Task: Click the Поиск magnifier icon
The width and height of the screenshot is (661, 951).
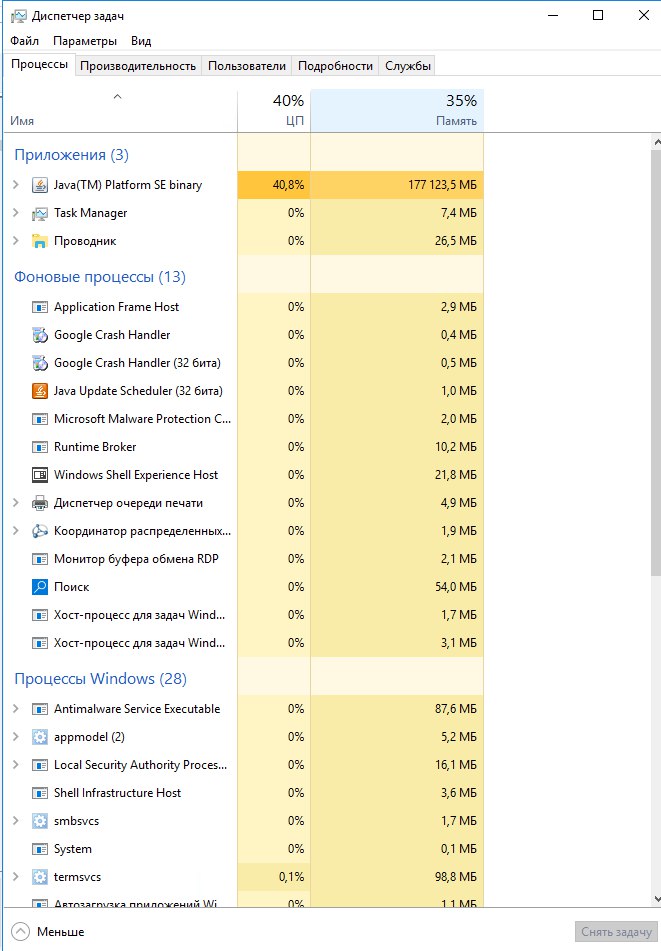Action: pyautogui.click(x=39, y=586)
